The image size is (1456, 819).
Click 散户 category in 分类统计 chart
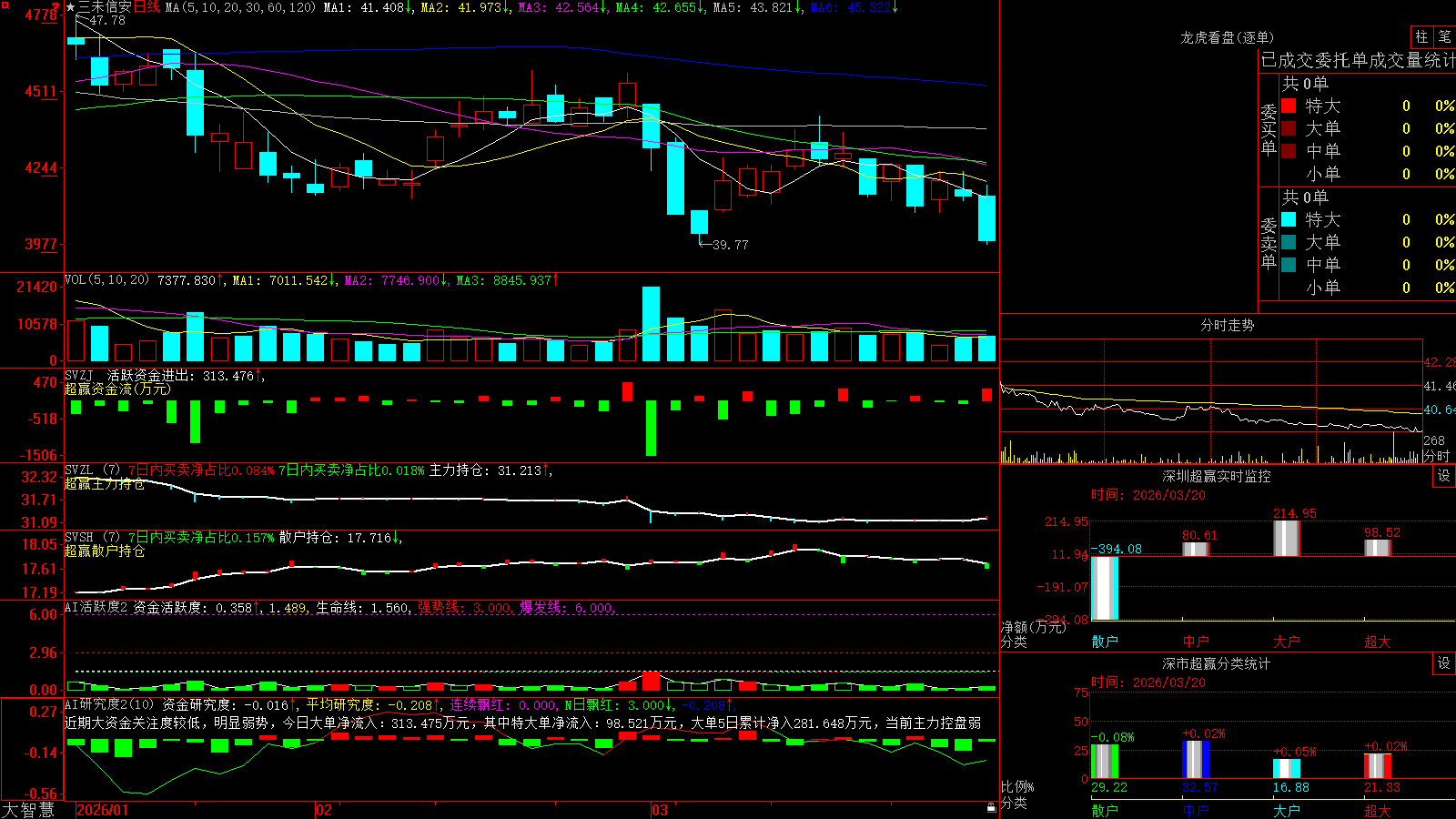[x=1105, y=810]
